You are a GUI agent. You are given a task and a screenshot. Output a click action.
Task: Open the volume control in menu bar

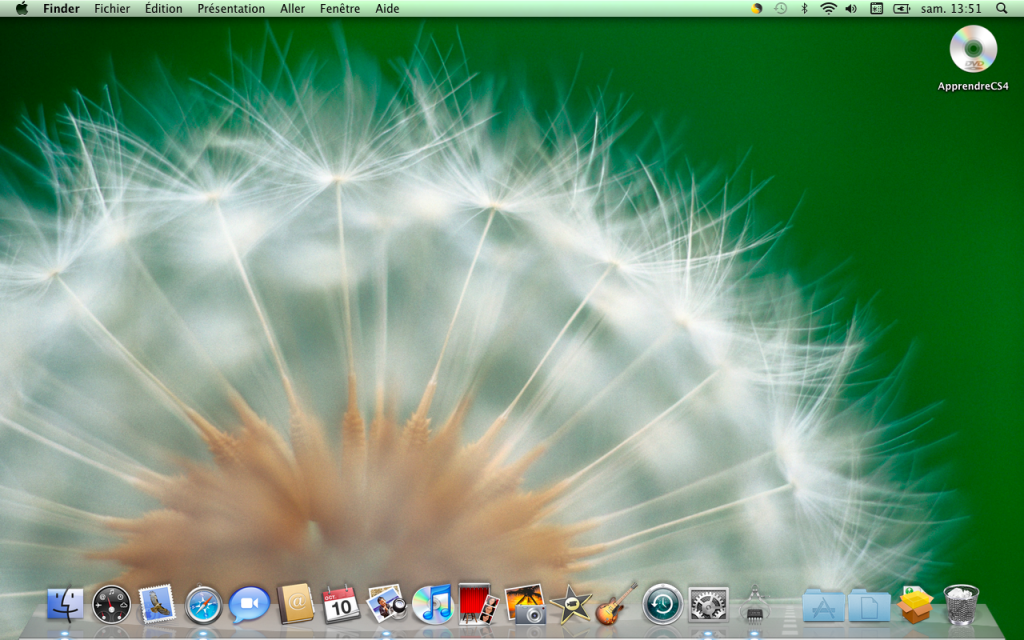click(x=851, y=8)
